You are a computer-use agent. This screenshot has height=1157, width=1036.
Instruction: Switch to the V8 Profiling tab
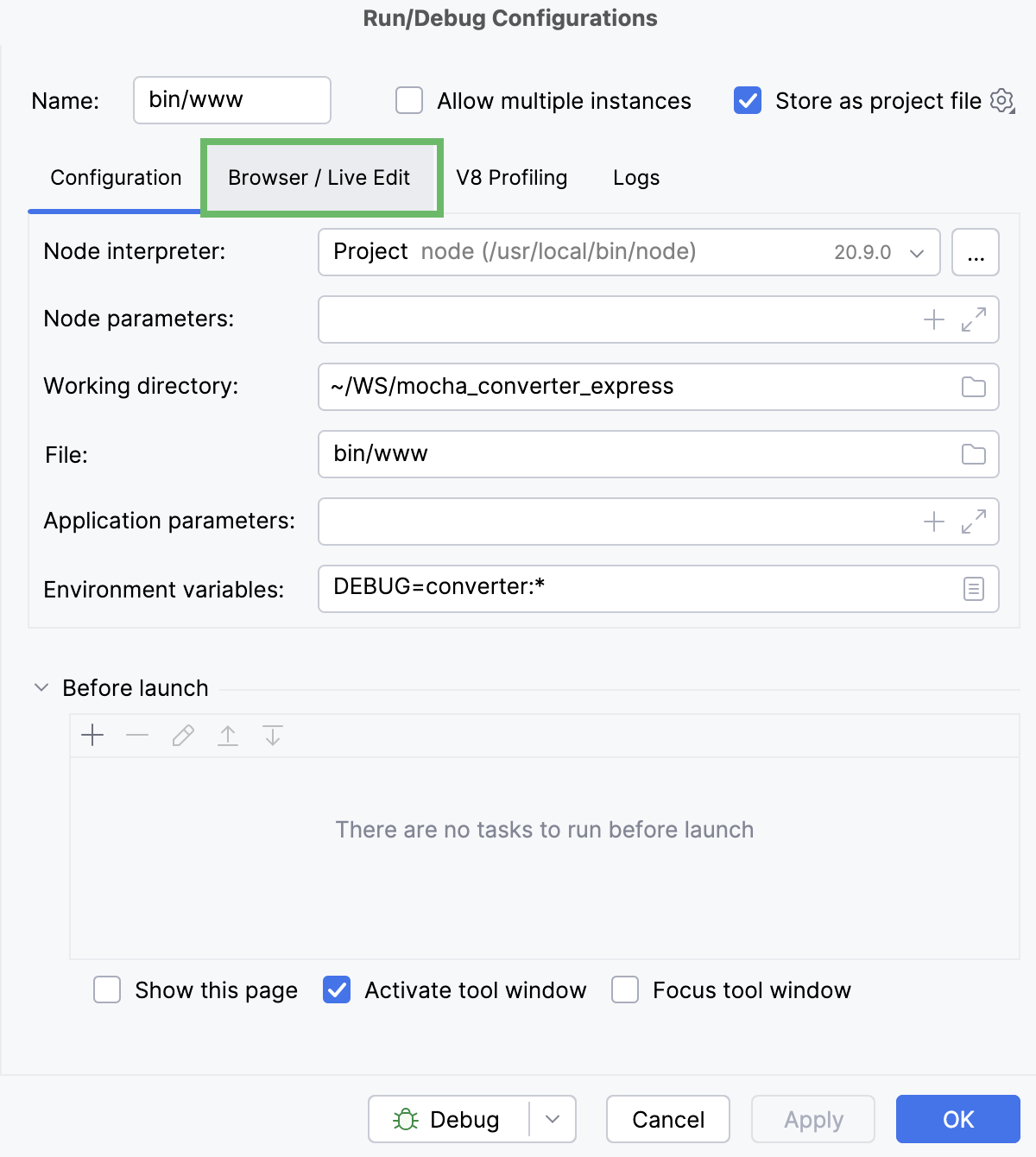[x=511, y=178]
